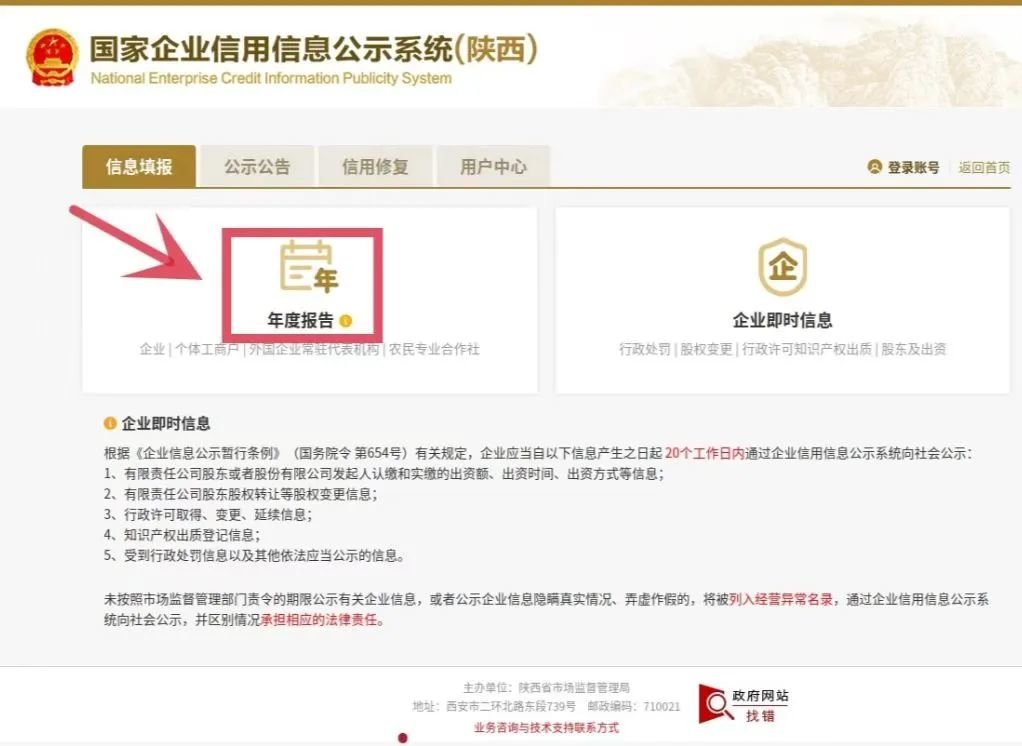Click the info badge beside 年度报告
1022x746 pixels.
pyautogui.click(x=345, y=321)
